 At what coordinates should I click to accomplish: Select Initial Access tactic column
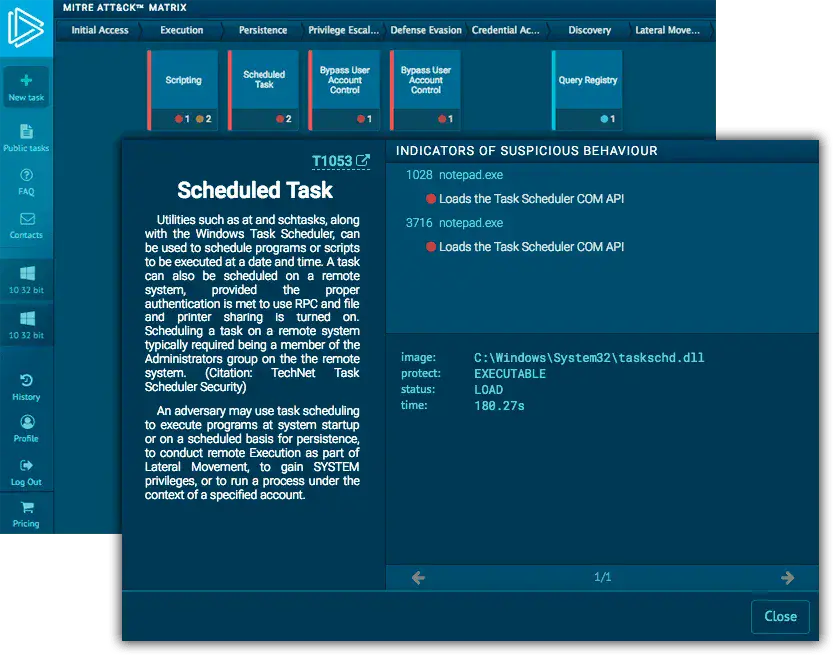[100, 30]
